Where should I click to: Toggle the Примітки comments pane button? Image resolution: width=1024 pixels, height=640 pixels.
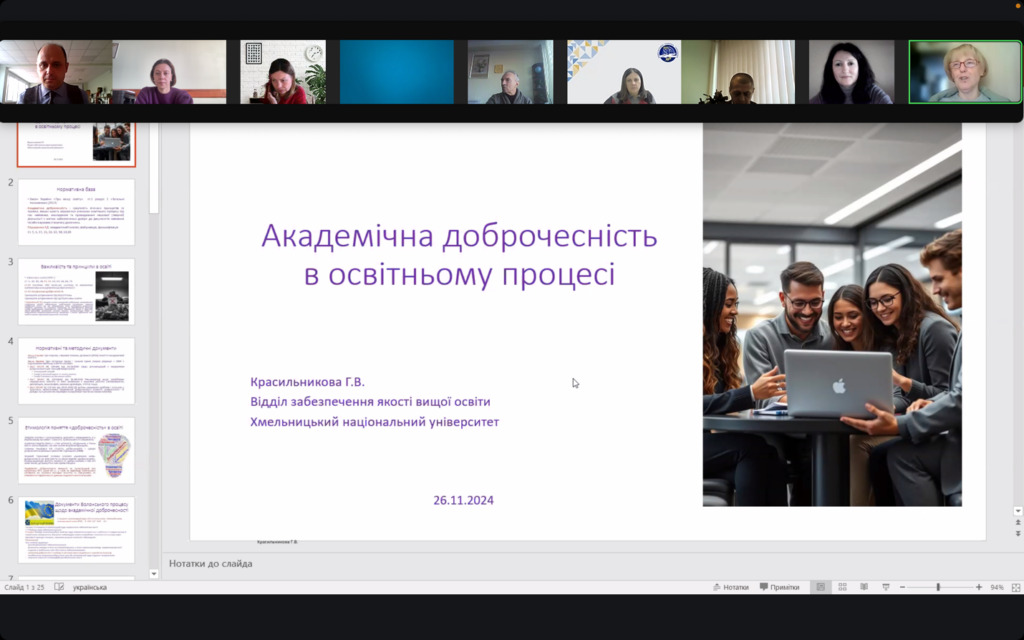tap(779, 587)
